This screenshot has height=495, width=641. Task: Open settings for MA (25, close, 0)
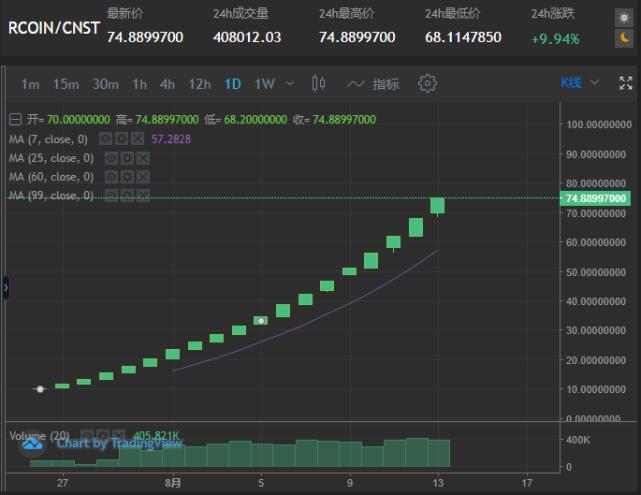(x=127, y=158)
